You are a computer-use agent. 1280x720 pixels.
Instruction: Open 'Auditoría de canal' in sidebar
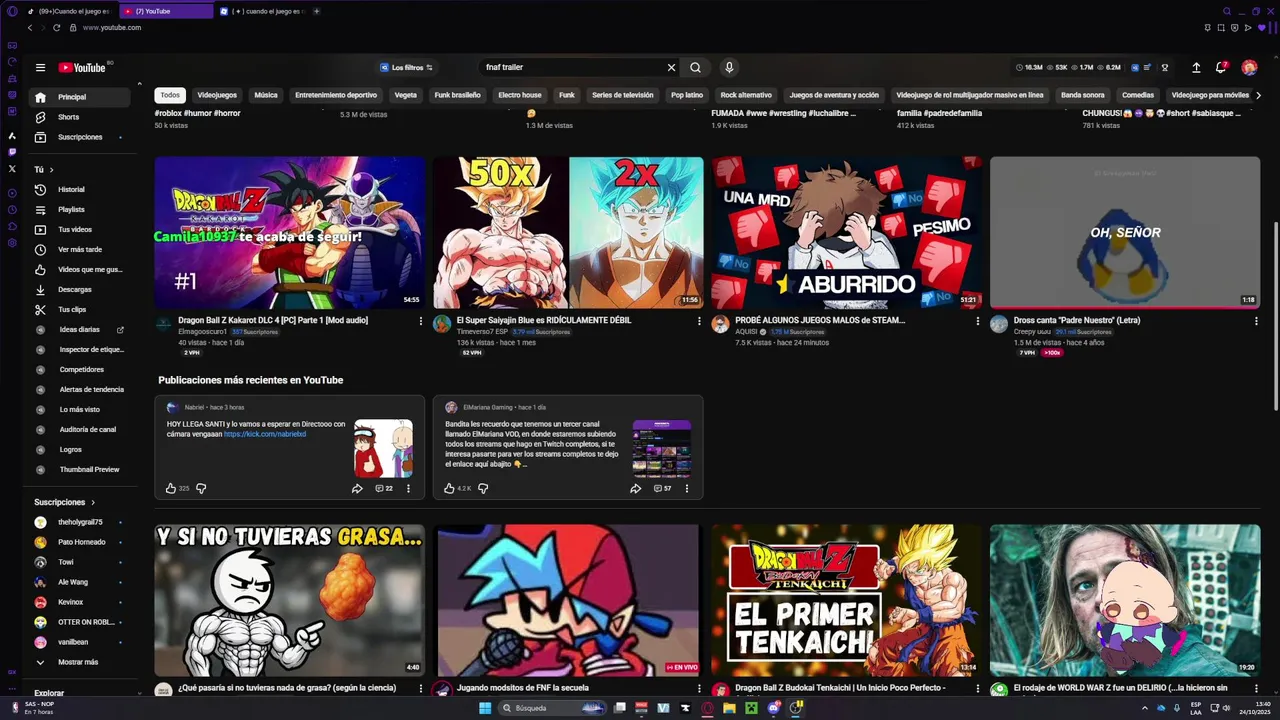click(80, 429)
